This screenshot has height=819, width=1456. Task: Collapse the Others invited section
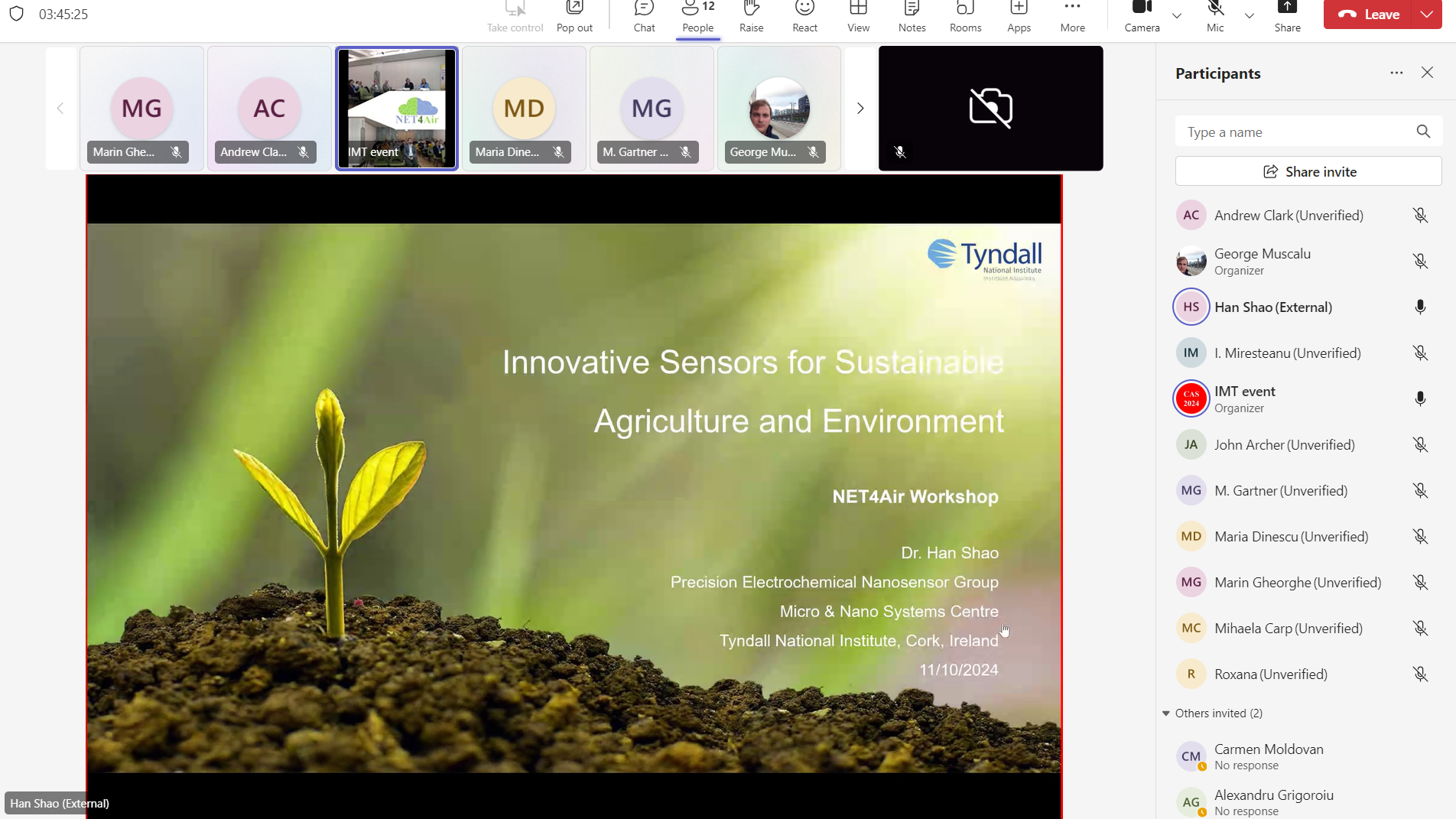tap(1166, 713)
